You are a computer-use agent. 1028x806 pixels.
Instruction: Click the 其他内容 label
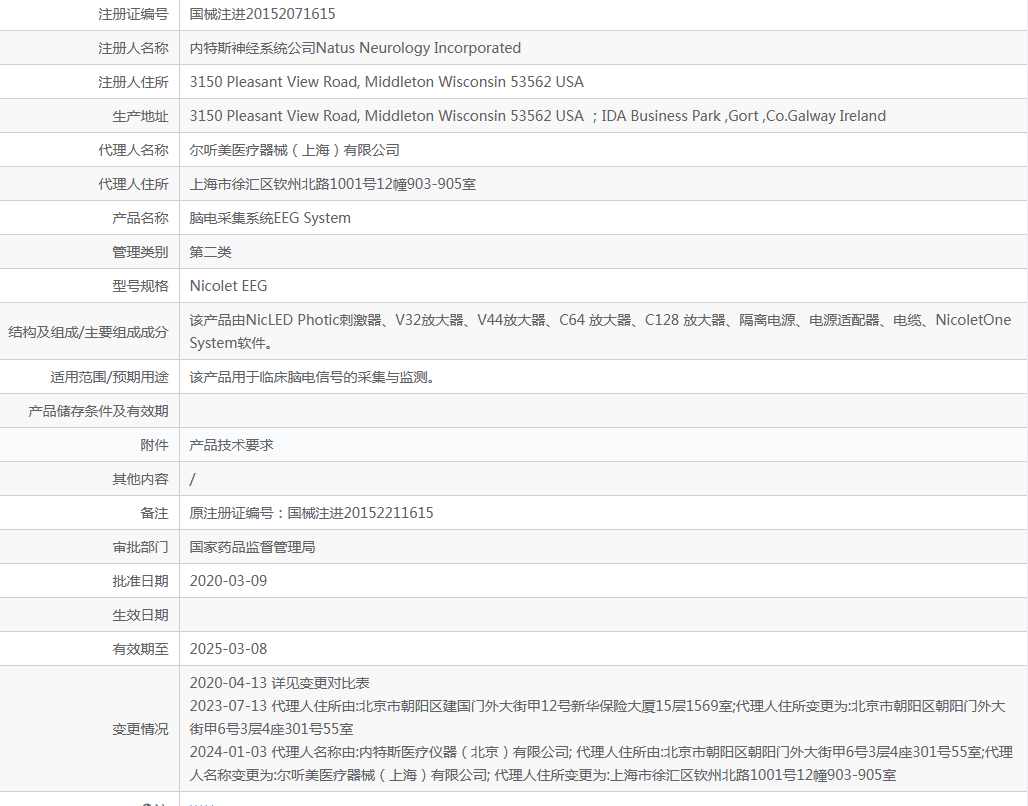point(140,479)
